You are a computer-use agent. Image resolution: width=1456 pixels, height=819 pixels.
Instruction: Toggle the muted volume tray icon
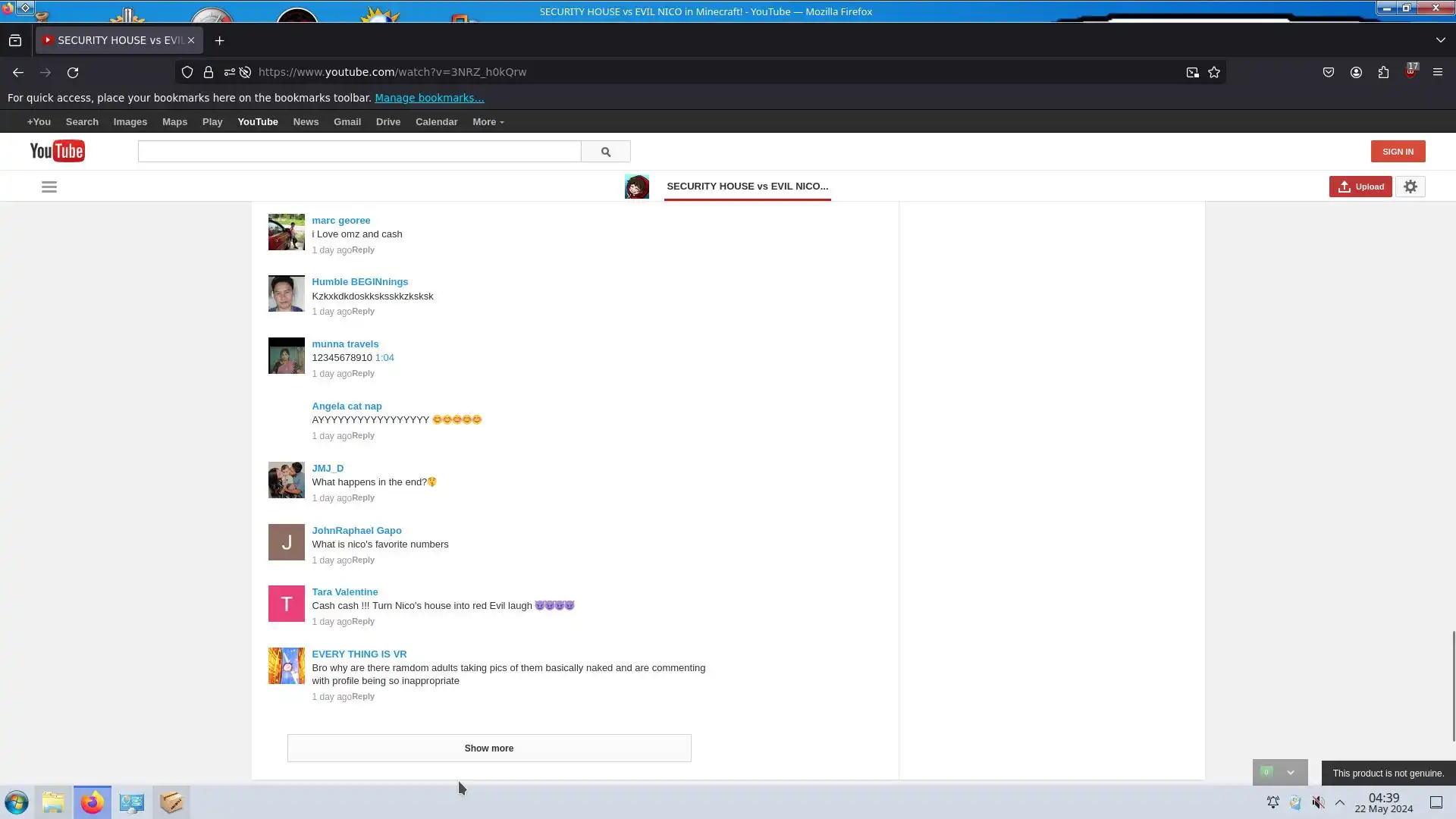click(x=1318, y=802)
